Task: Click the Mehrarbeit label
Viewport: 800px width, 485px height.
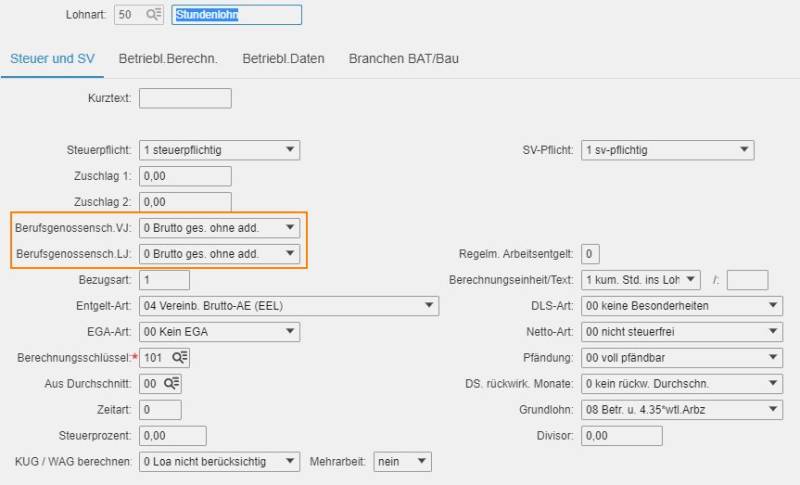Action: (337, 462)
